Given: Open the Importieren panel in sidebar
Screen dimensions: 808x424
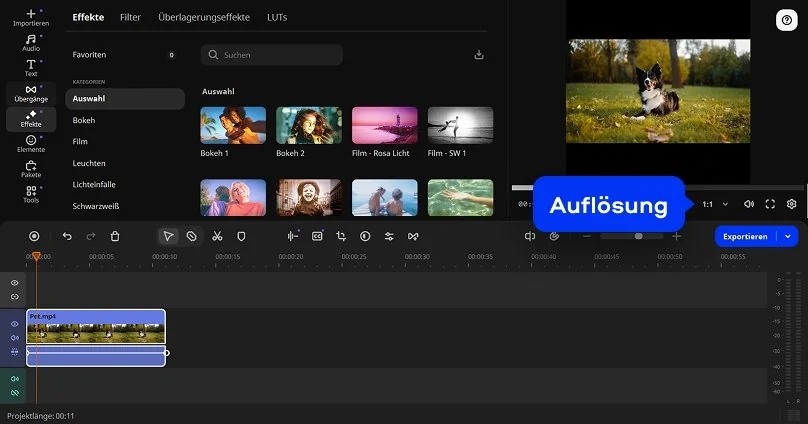Looking at the screenshot, I should [x=31, y=16].
